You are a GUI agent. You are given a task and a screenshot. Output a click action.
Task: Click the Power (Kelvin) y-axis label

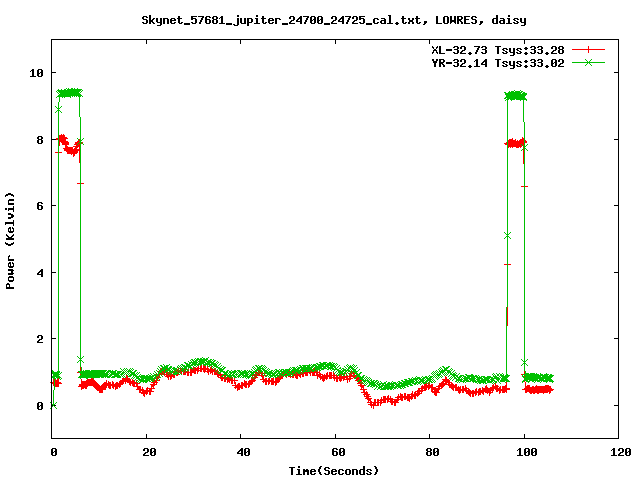click(10, 241)
